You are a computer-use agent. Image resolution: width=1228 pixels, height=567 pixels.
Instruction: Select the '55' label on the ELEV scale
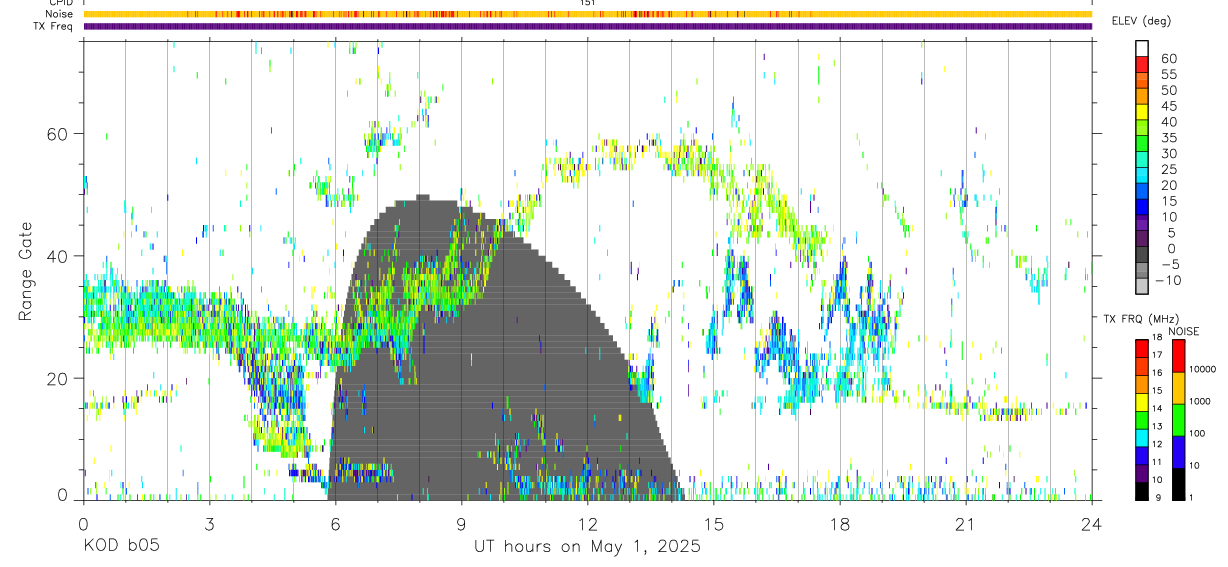coord(1168,74)
